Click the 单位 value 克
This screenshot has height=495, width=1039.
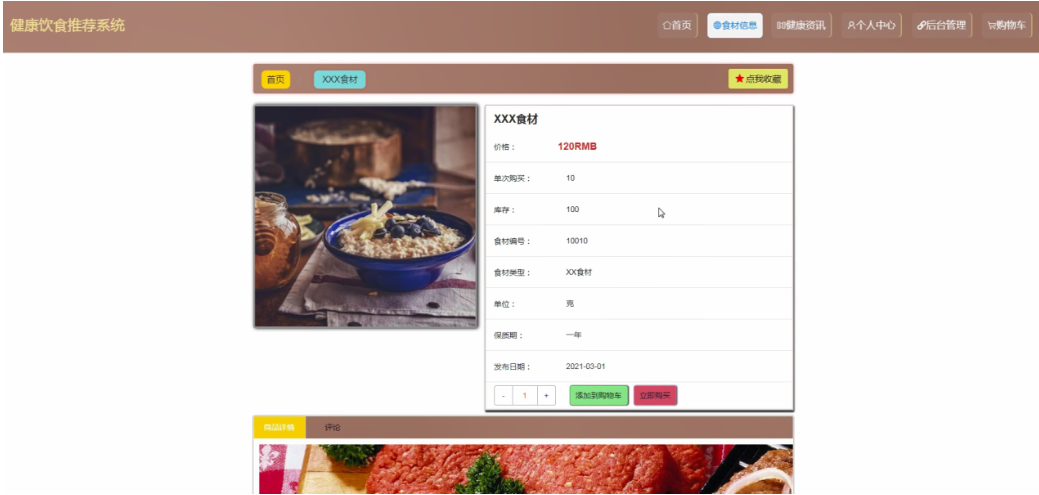pos(570,303)
